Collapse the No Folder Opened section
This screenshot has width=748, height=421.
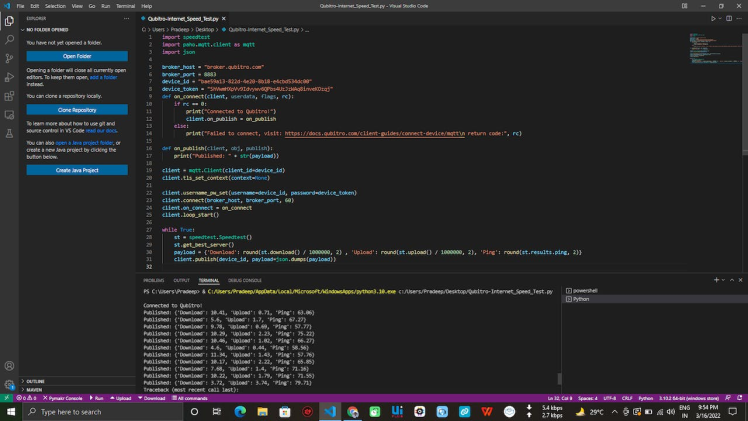(47, 30)
